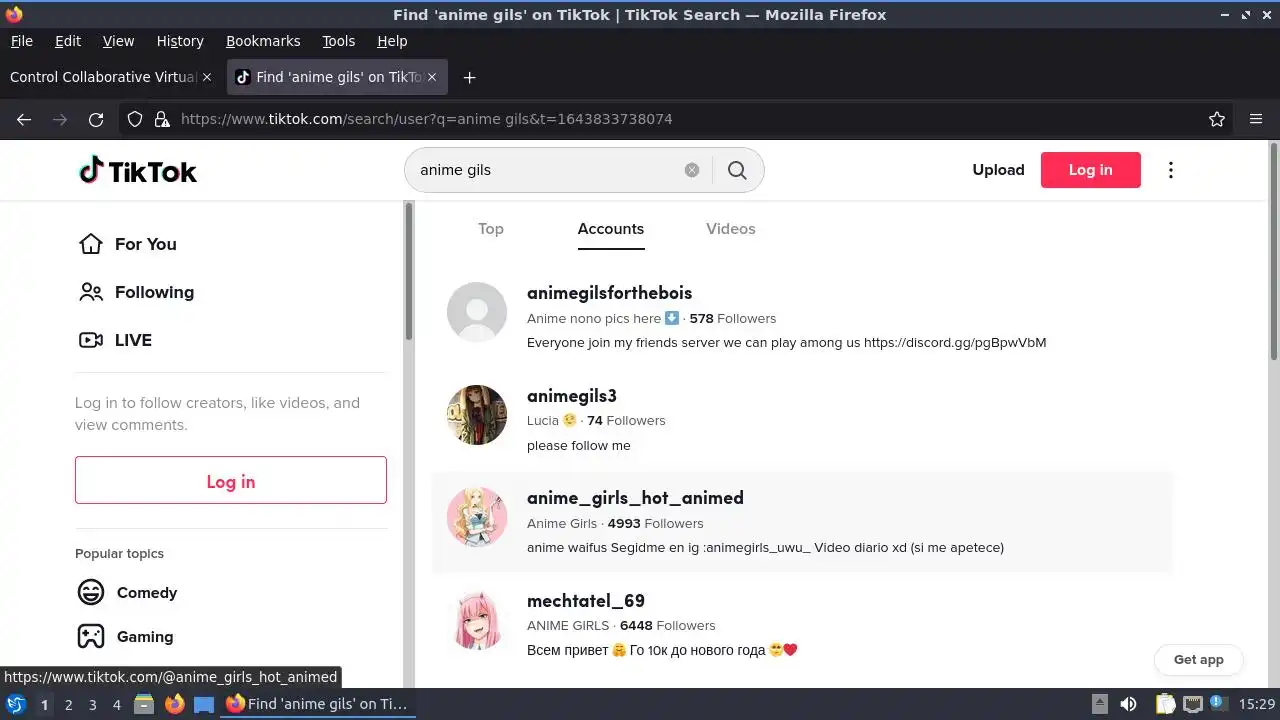
Task: Click the show desktop taskbar icon
Action: tap(204, 704)
